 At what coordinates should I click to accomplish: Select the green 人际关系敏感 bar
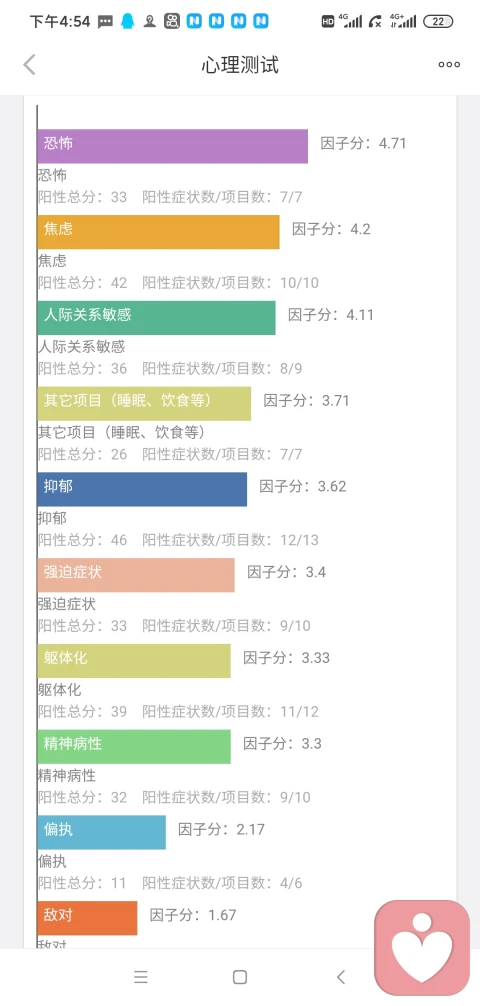[x=157, y=318]
